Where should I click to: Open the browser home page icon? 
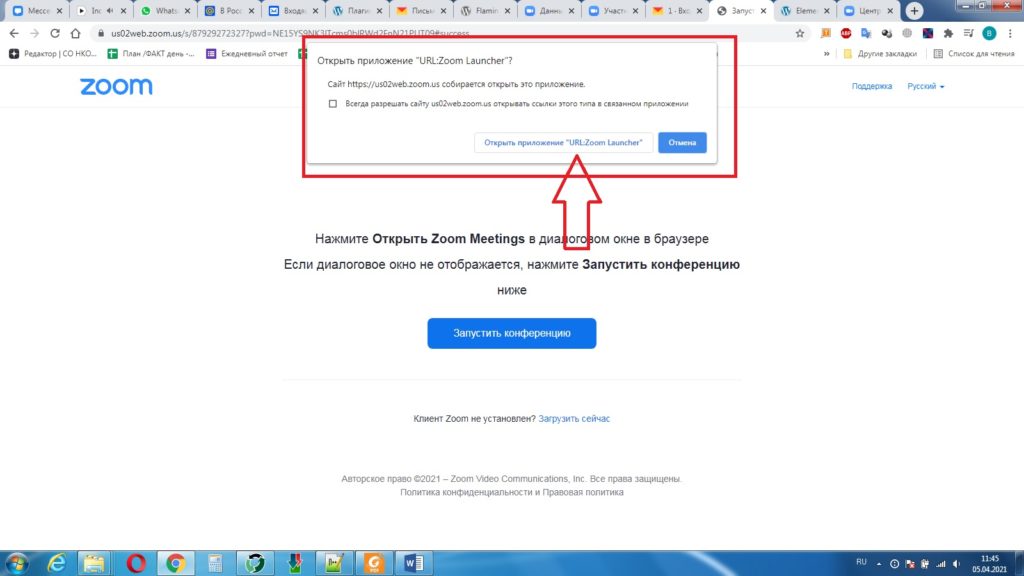click(76, 33)
